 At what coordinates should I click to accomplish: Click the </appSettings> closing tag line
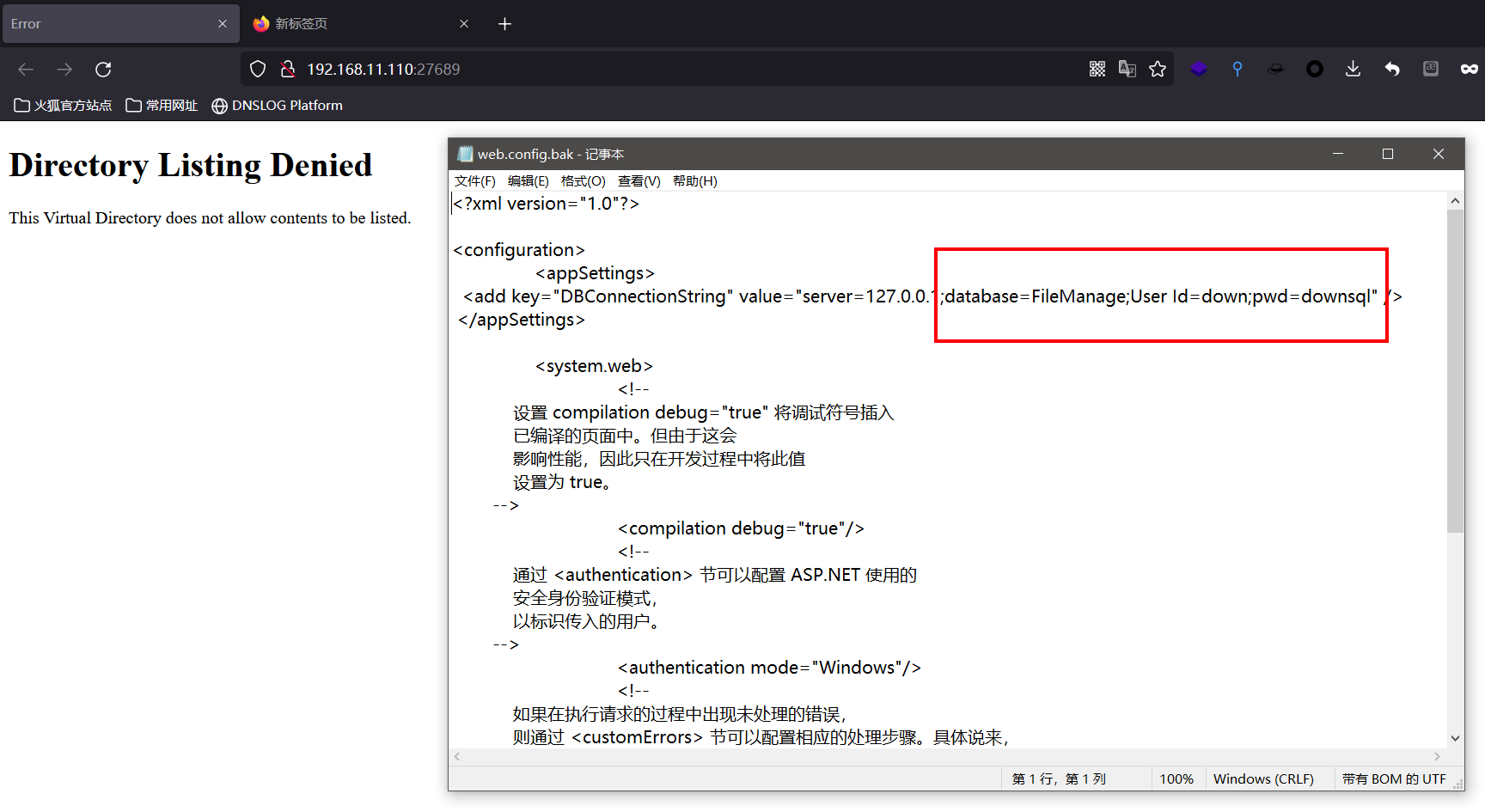(x=522, y=320)
